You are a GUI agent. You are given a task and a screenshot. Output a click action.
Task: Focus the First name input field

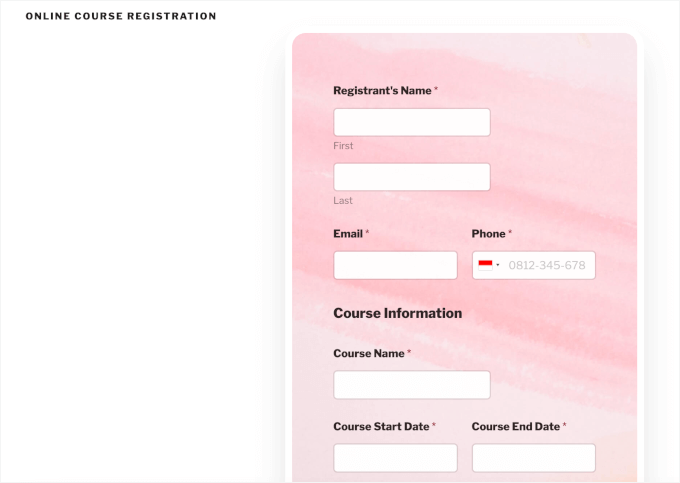coord(411,122)
